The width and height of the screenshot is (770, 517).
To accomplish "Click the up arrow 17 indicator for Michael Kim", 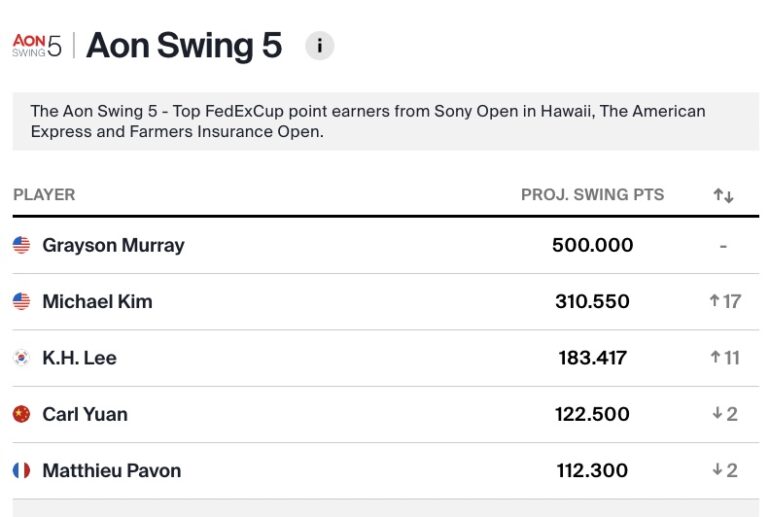I will 725,301.
